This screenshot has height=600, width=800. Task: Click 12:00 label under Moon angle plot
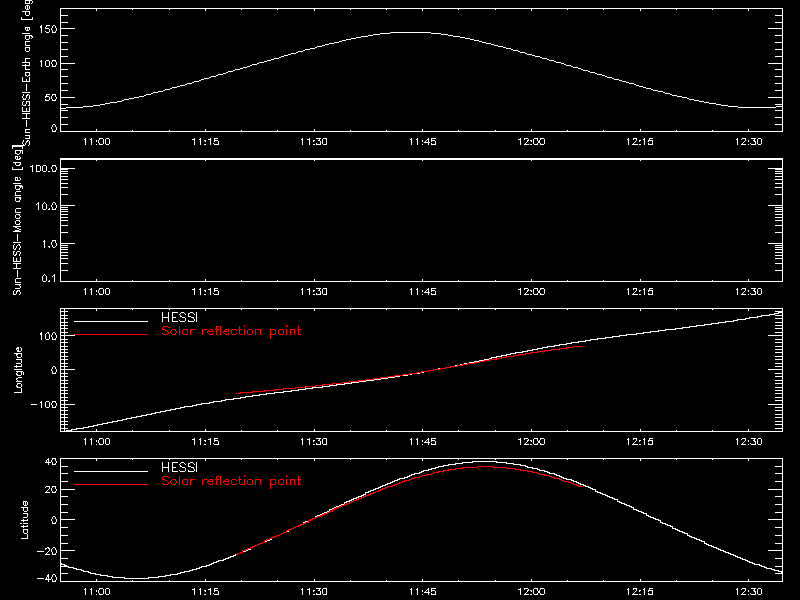[x=531, y=292]
